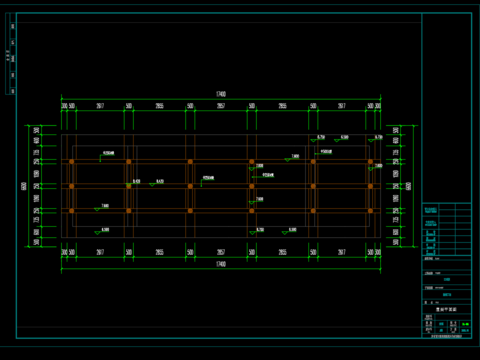Select the 2857 dimension text in bottom dimension row

(x=221, y=252)
